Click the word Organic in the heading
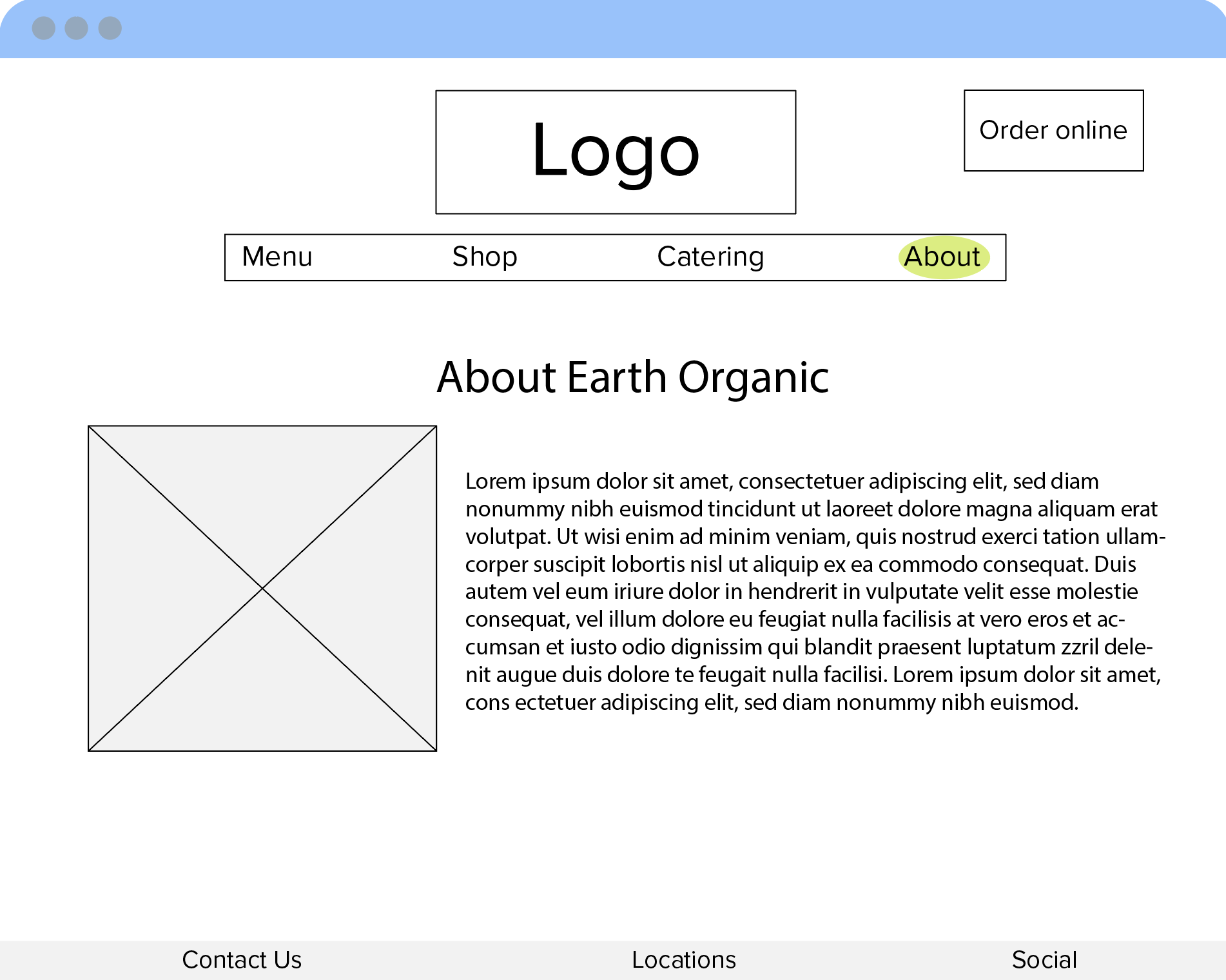The width and height of the screenshot is (1226, 980). click(754, 377)
